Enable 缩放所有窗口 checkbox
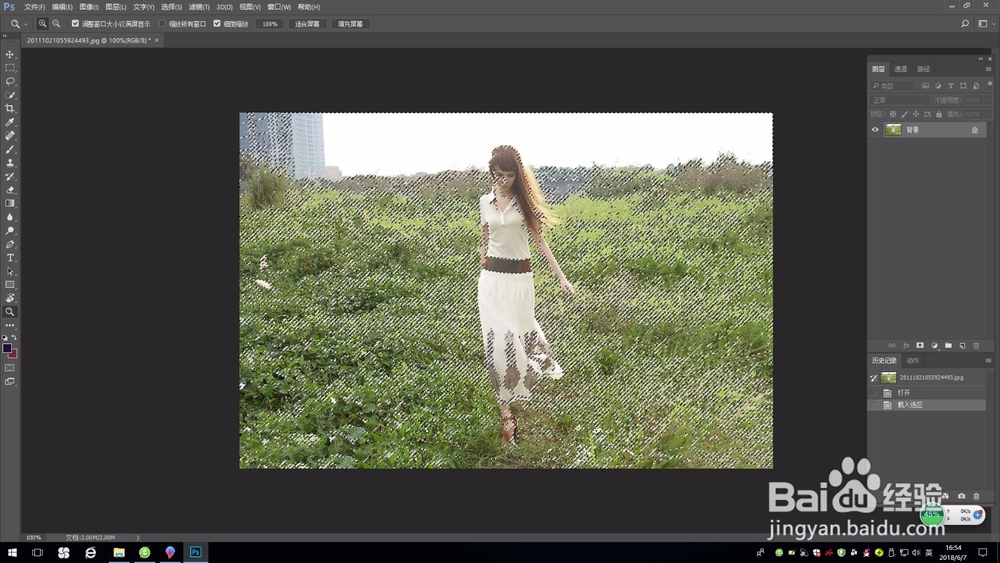 point(162,24)
